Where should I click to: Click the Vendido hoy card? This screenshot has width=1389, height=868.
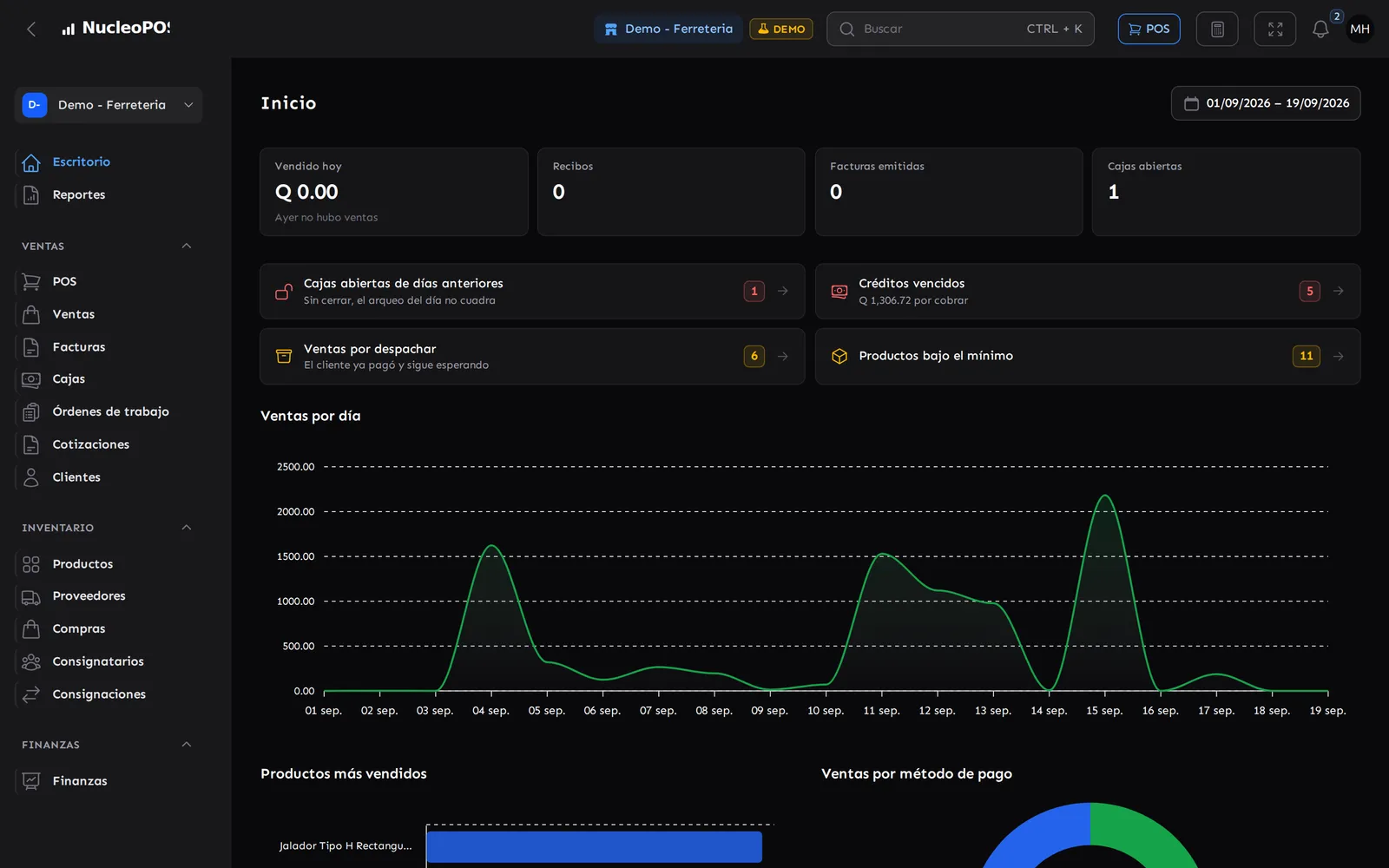[394, 192]
